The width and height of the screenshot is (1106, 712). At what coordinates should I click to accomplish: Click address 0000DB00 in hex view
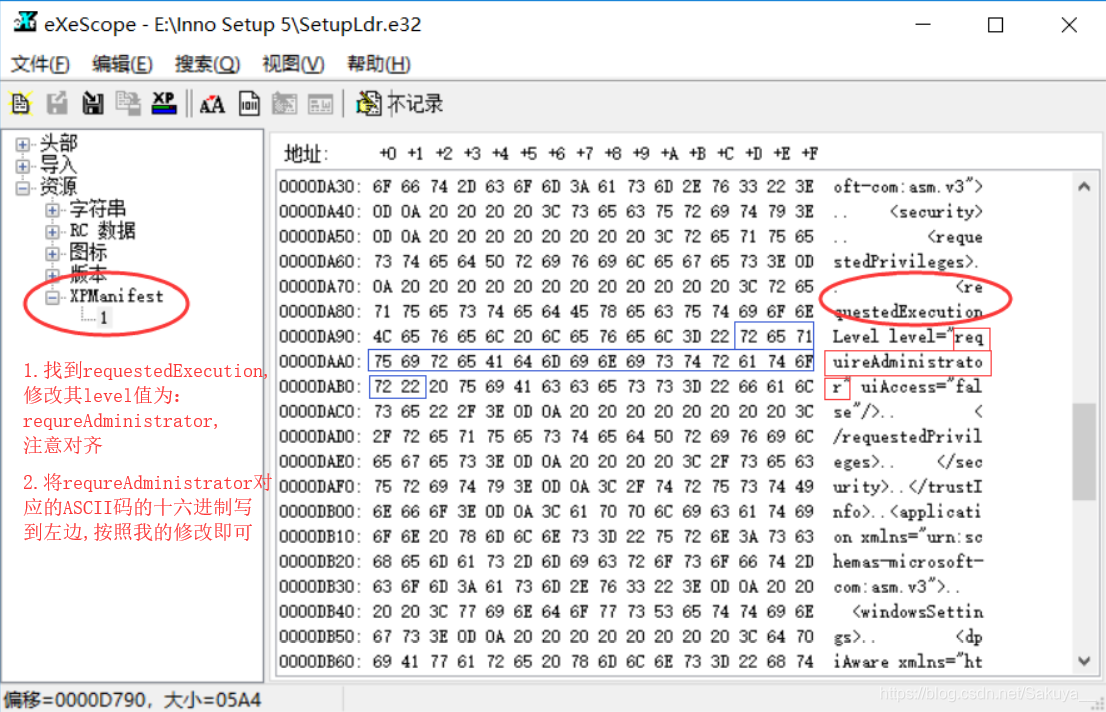click(320, 512)
